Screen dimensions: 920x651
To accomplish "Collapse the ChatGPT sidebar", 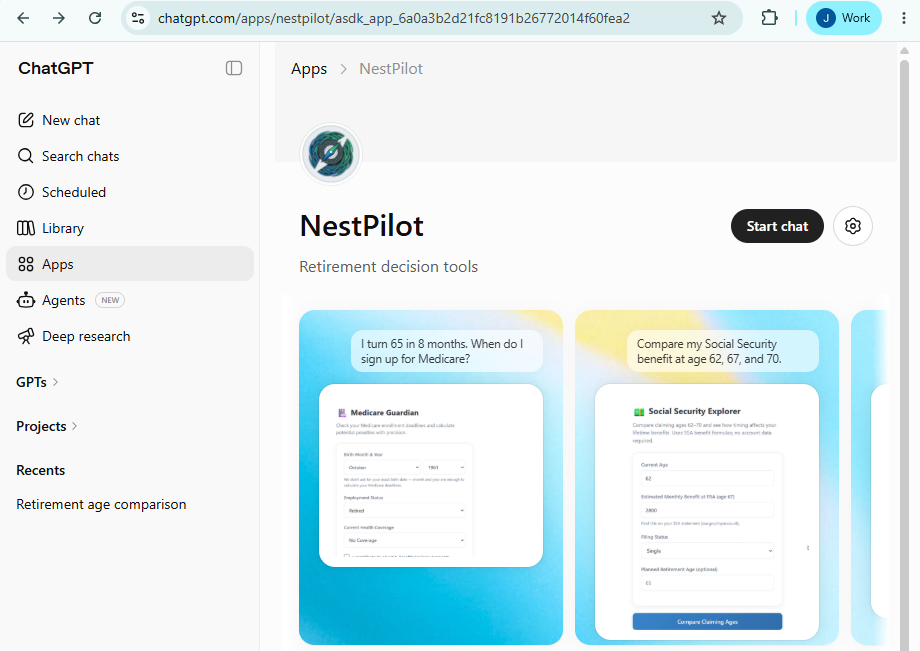I will [x=234, y=68].
